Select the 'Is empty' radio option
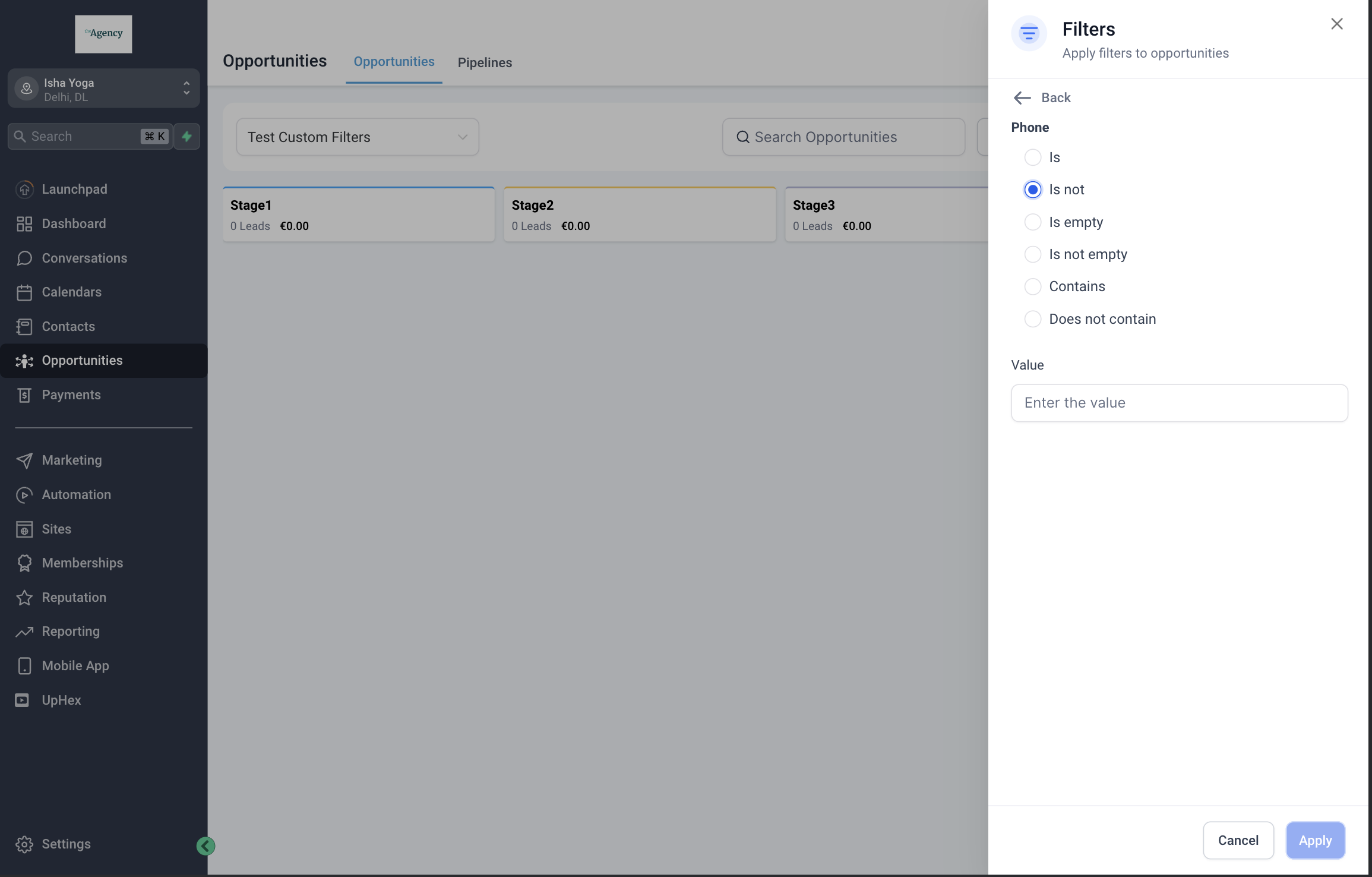This screenshot has width=1372, height=877. click(x=1033, y=222)
